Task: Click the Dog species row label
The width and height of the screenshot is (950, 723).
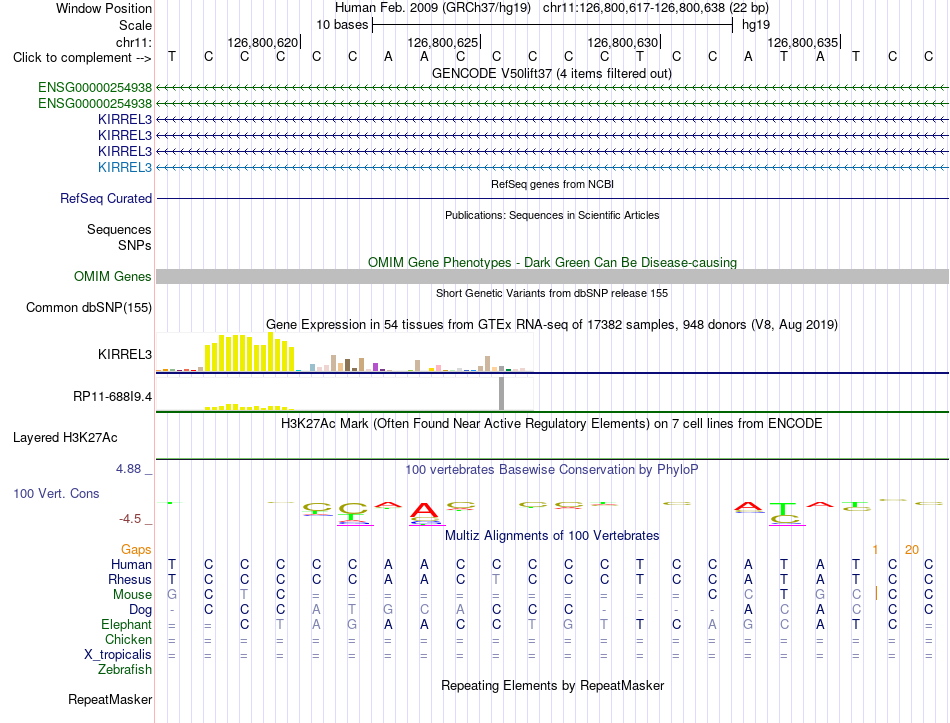Action: coord(140,610)
